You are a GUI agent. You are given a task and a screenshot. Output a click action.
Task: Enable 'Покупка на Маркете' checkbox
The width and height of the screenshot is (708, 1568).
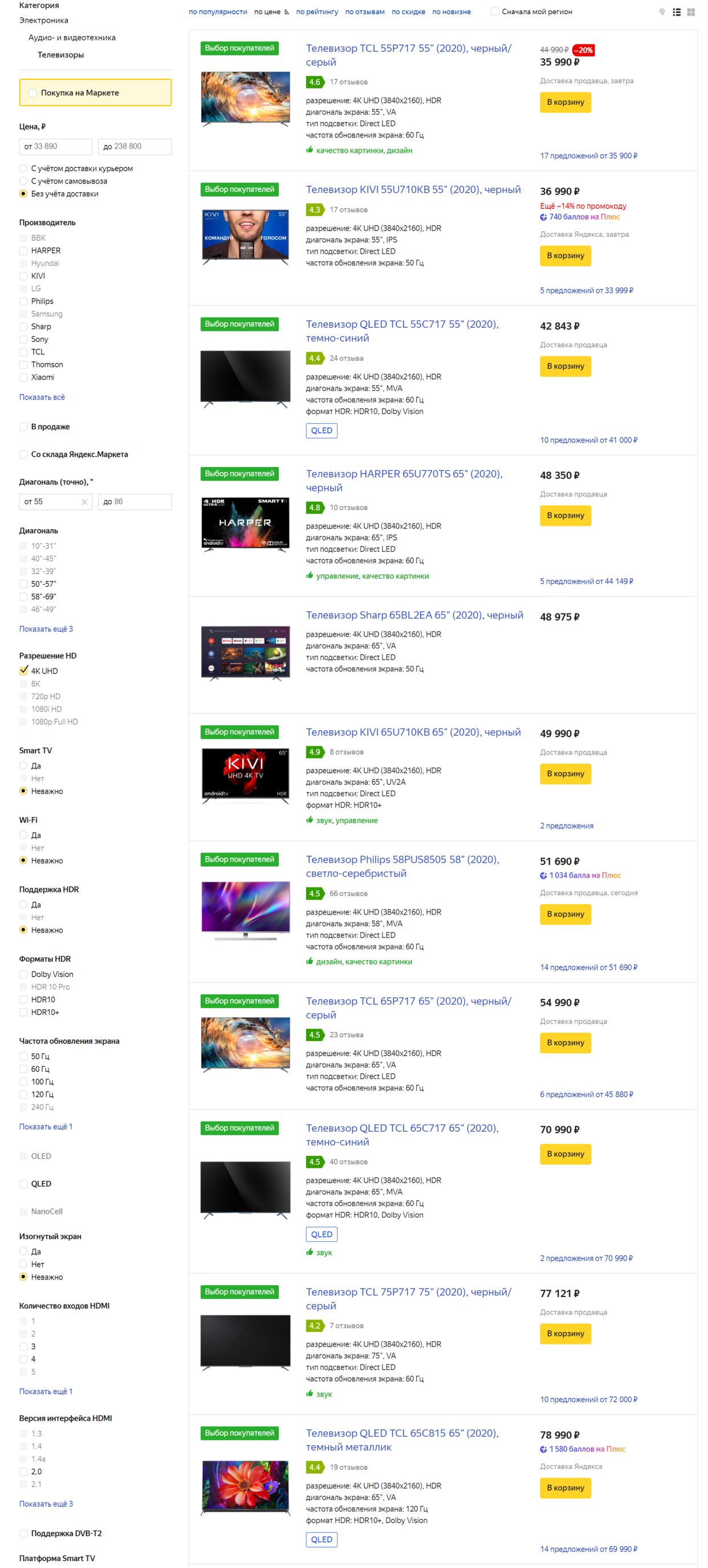pos(33,93)
